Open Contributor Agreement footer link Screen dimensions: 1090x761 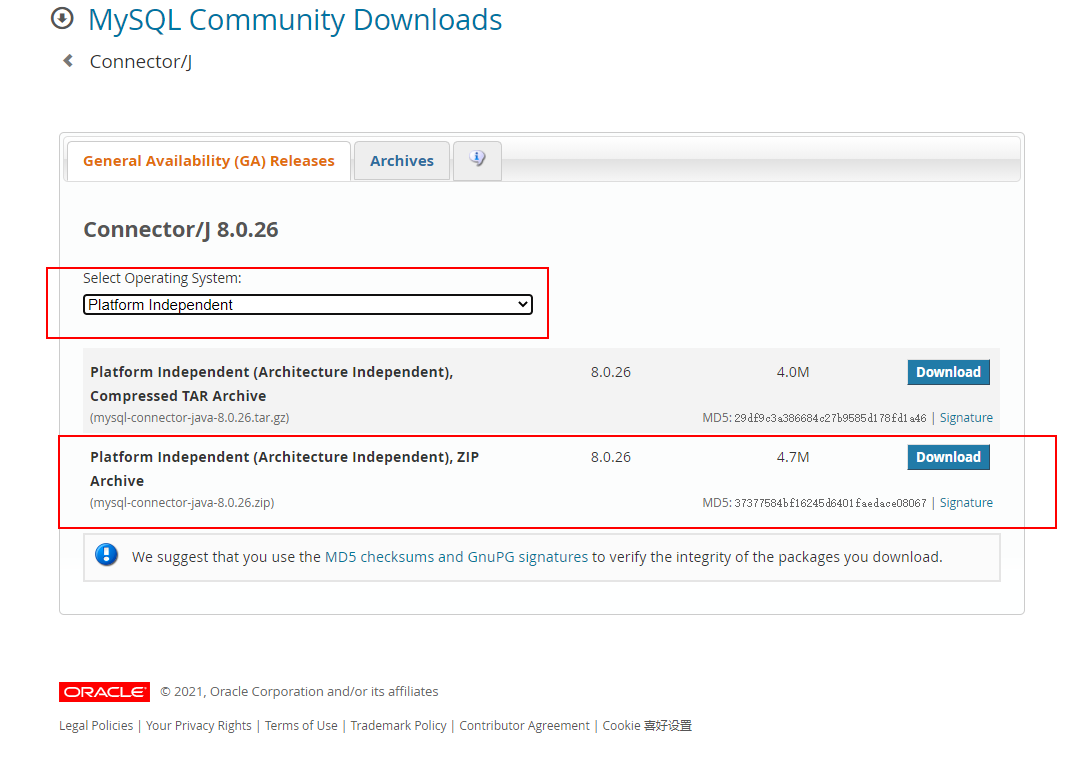tap(524, 726)
